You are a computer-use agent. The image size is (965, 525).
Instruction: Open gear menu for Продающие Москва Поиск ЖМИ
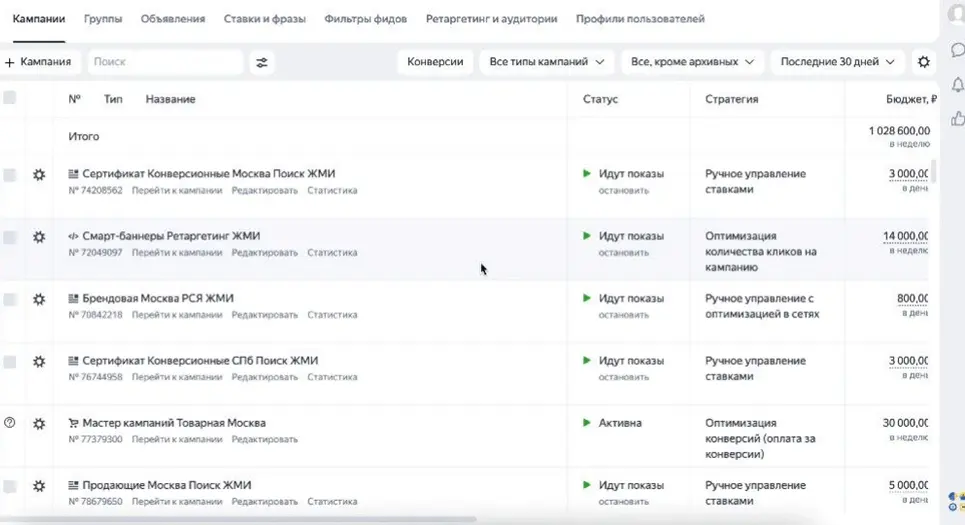tap(39, 486)
